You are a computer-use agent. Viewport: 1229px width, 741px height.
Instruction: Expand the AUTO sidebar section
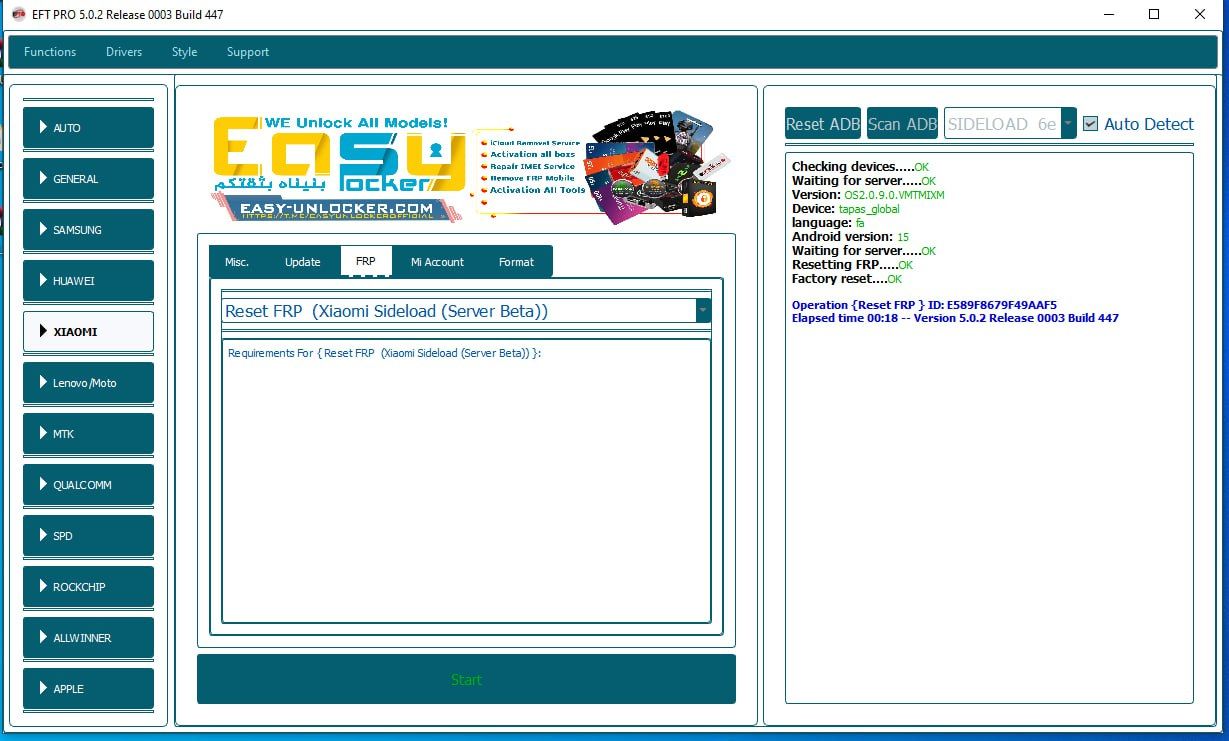coord(88,128)
